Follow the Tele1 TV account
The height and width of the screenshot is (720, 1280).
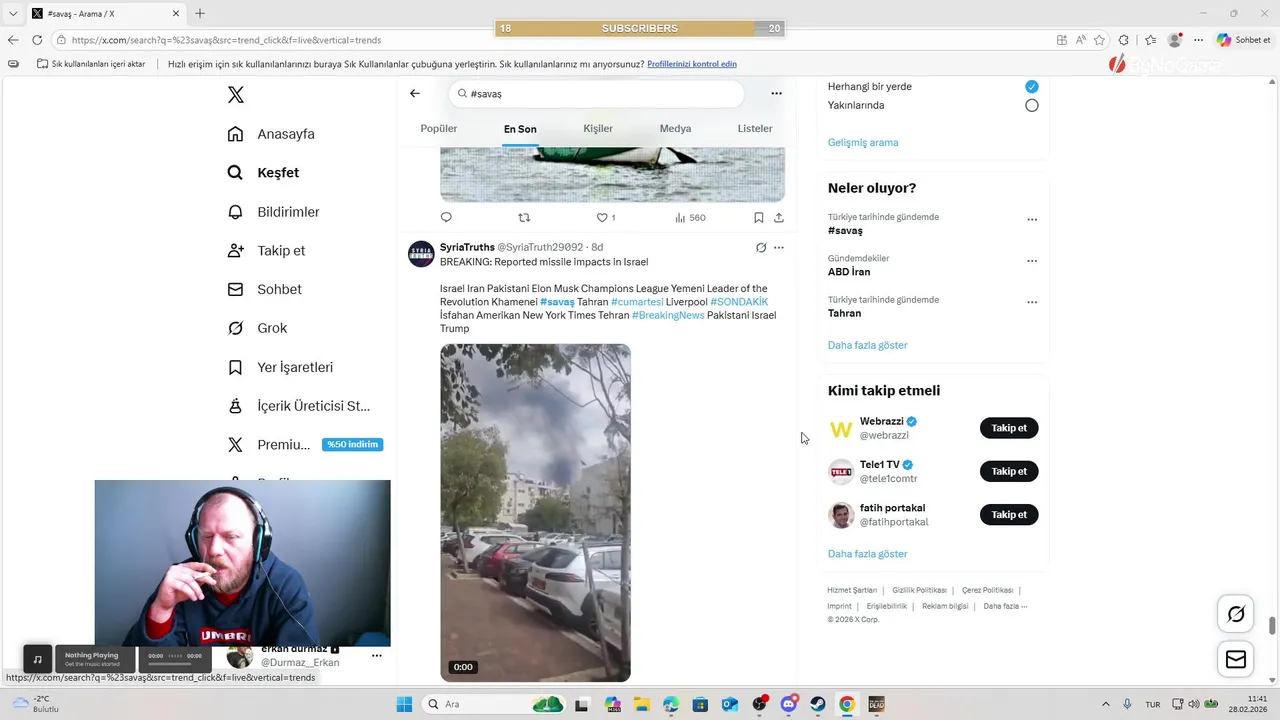tap(1009, 471)
